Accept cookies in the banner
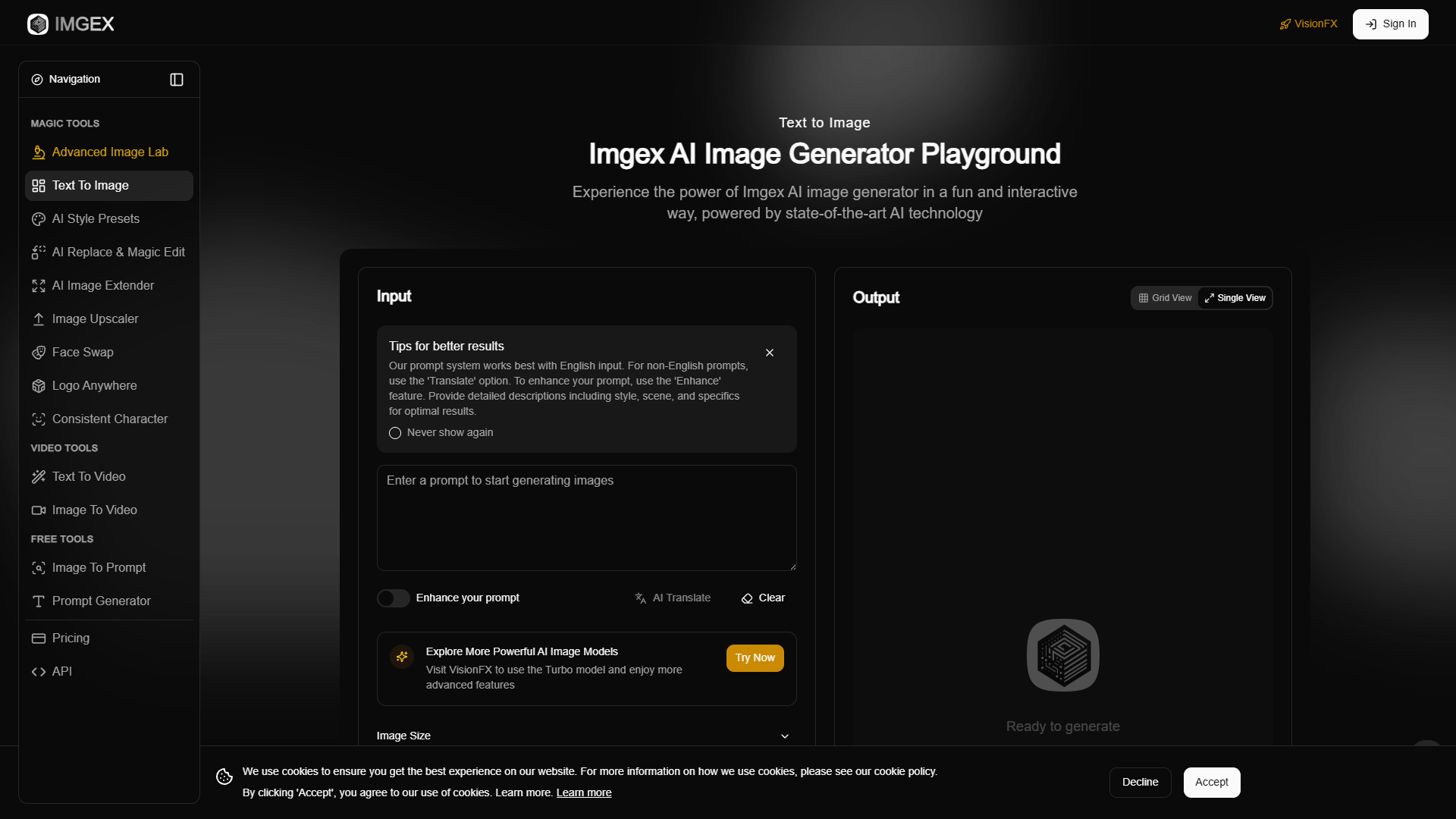Viewport: 1456px width, 819px height. tap(1212, 783)
